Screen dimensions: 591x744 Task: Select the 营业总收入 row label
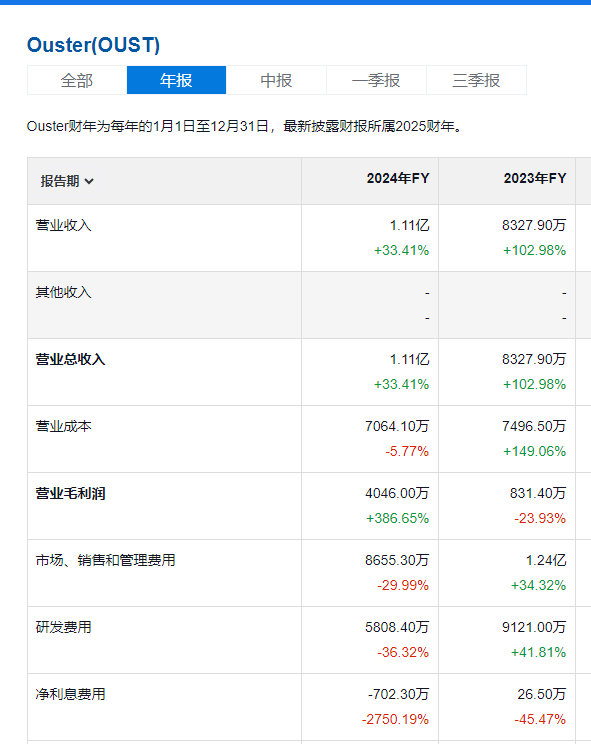[x=70, y=359]
